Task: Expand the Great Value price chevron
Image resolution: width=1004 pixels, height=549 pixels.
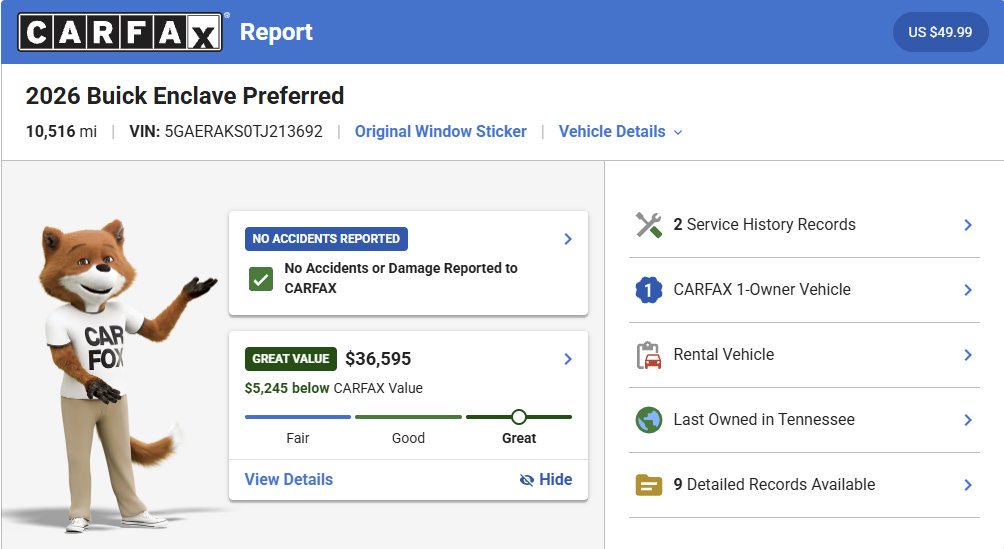Action: 567,359
